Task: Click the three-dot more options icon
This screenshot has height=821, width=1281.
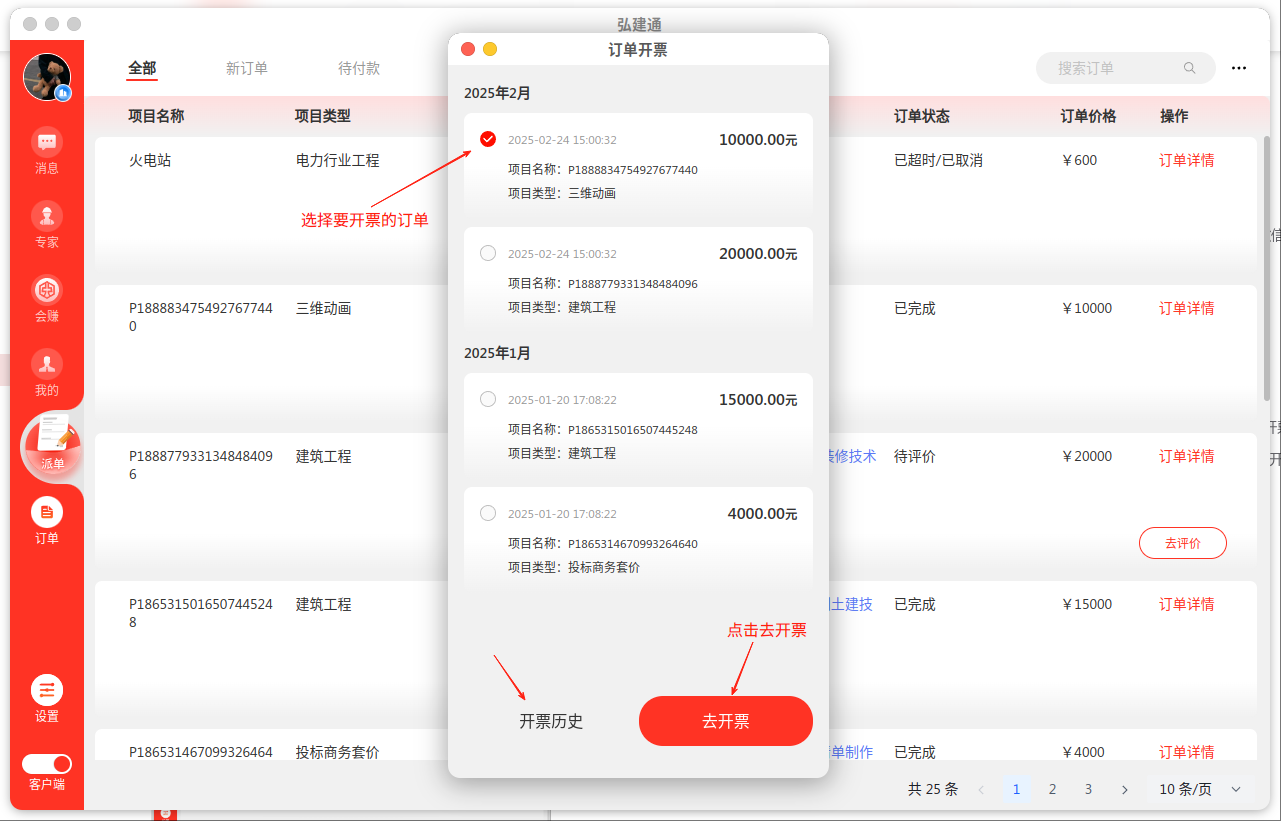Action: pyautogui.click(x=1239, y=68)
